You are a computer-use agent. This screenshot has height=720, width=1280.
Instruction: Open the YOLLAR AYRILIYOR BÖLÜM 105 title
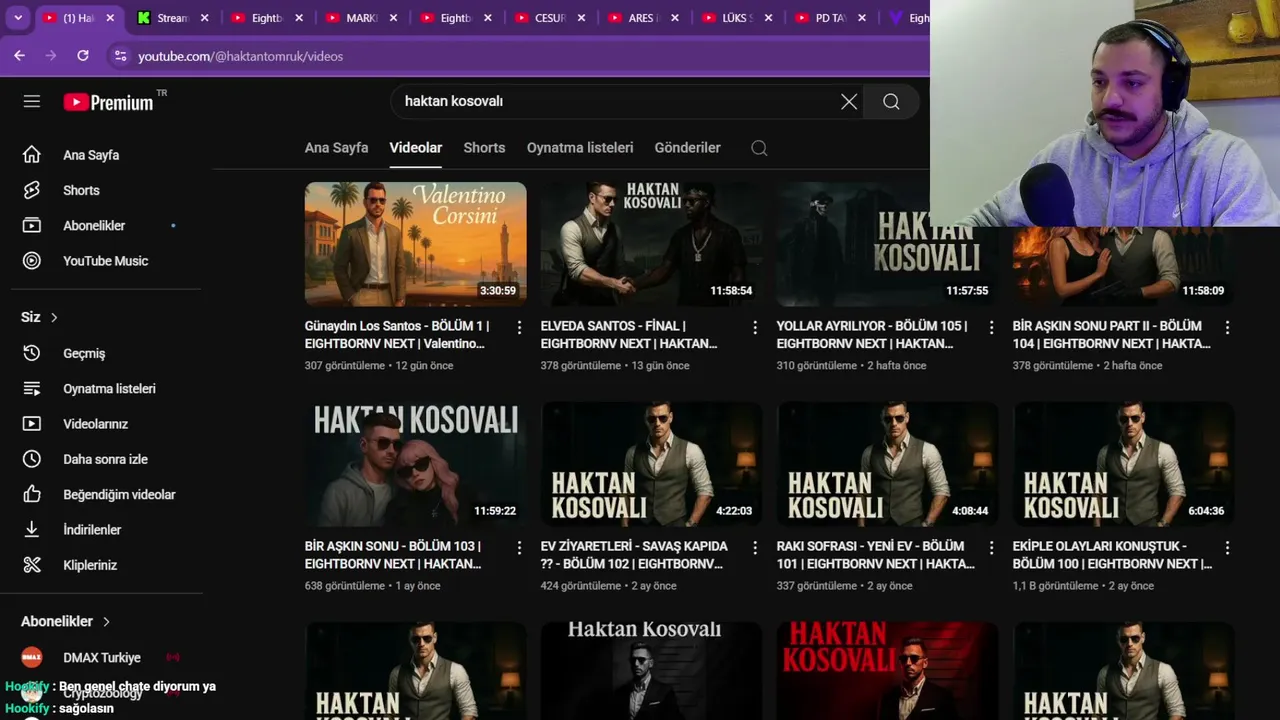(871, 335)
